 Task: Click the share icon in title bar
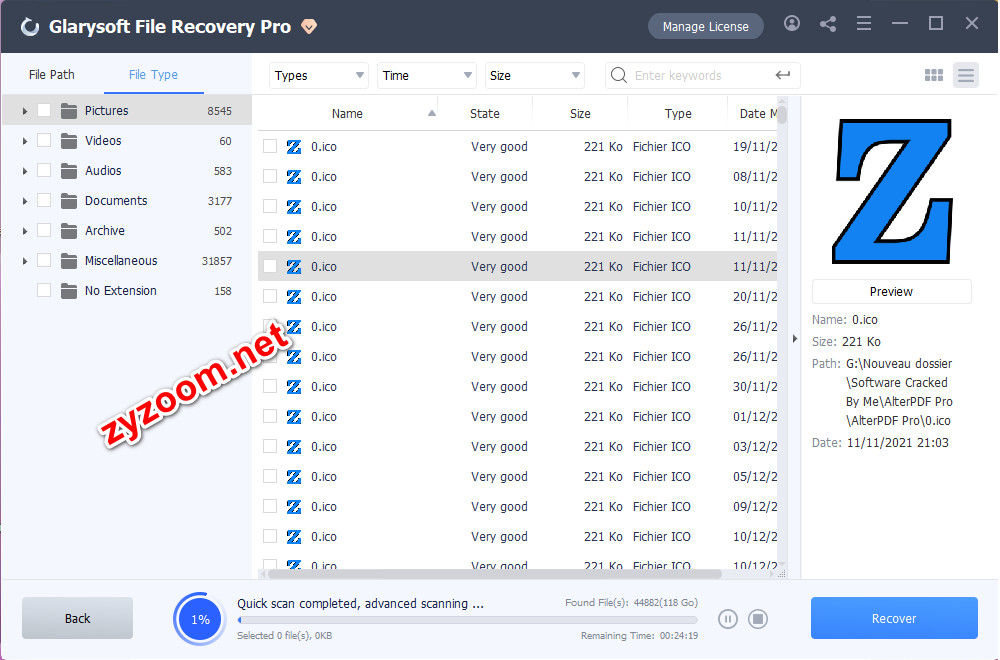[x=828, y=24]
